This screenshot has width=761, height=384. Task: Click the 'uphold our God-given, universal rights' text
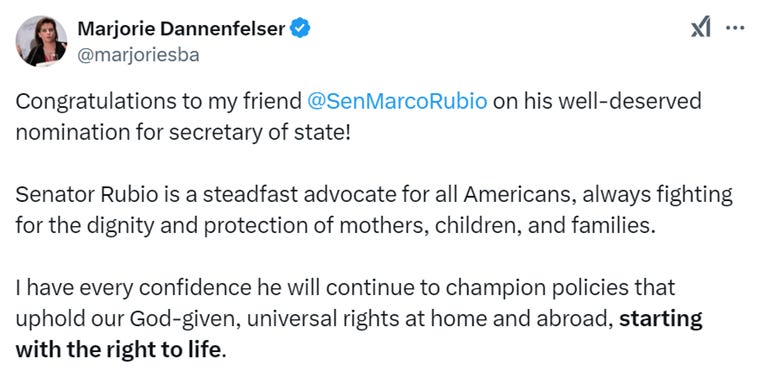220,319
